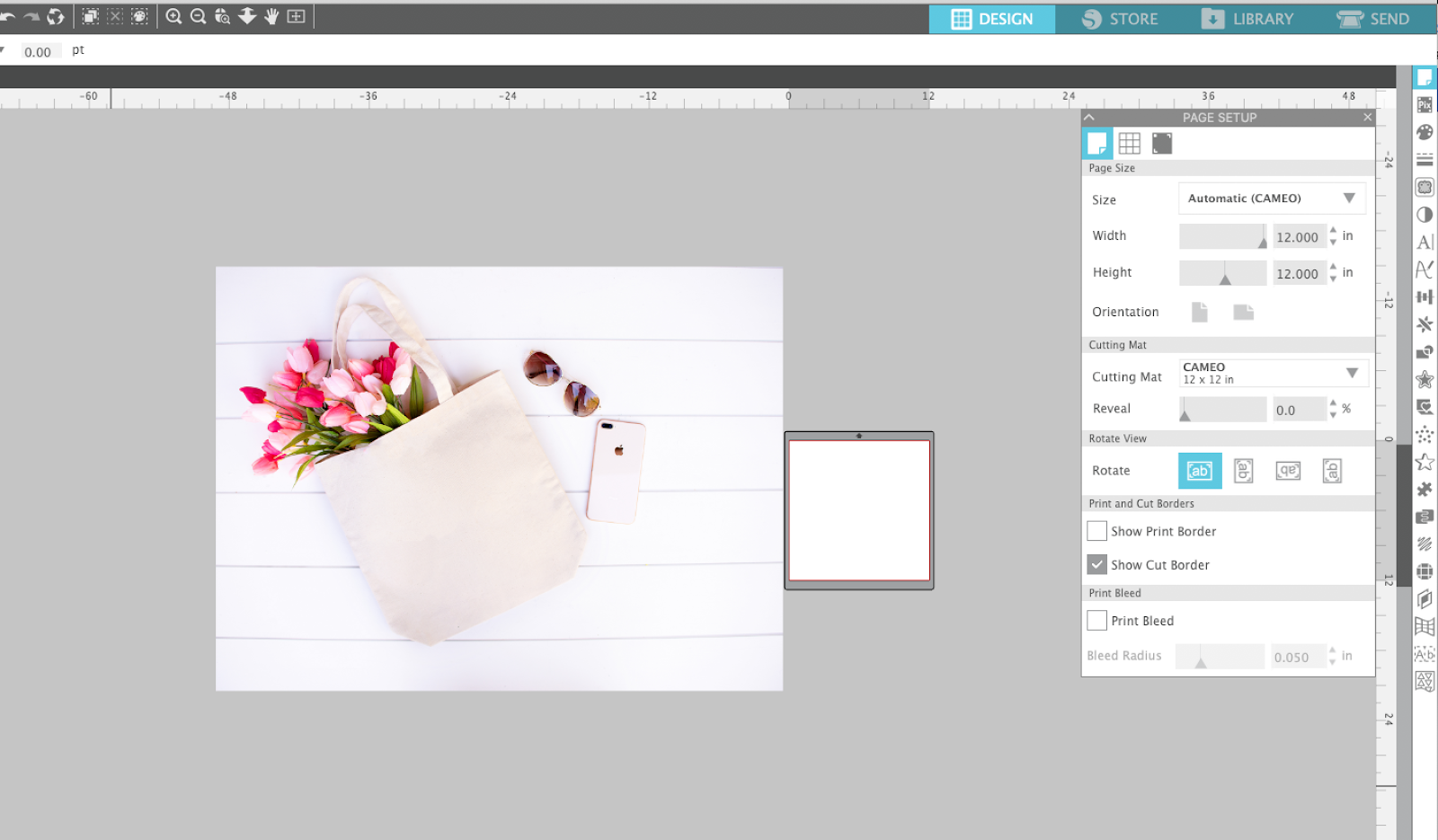
Task: Select the Zoom In tool
Action: click(173, 15)
